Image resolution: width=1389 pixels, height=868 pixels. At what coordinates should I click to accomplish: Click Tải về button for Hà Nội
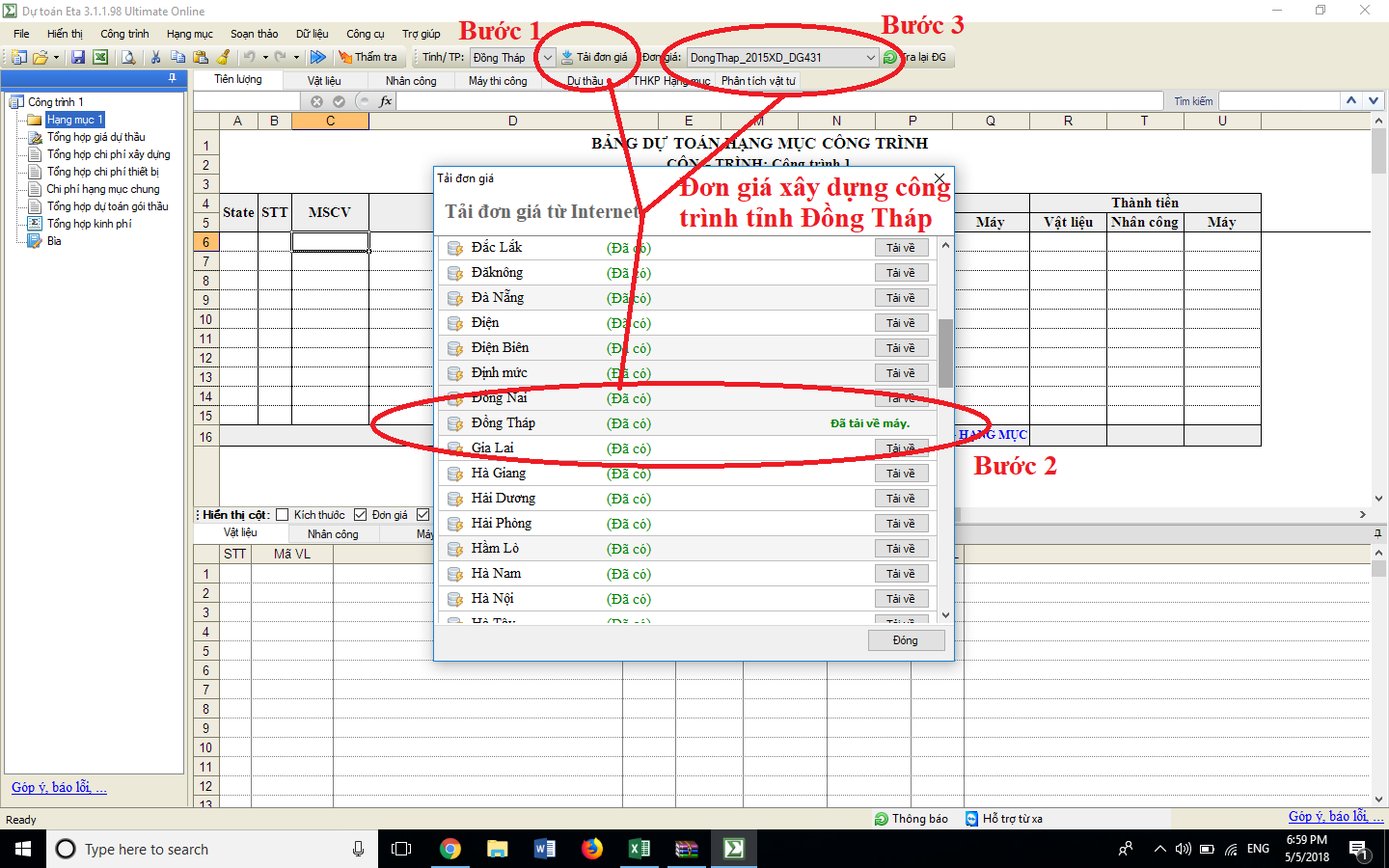click(x=901, y=599)
